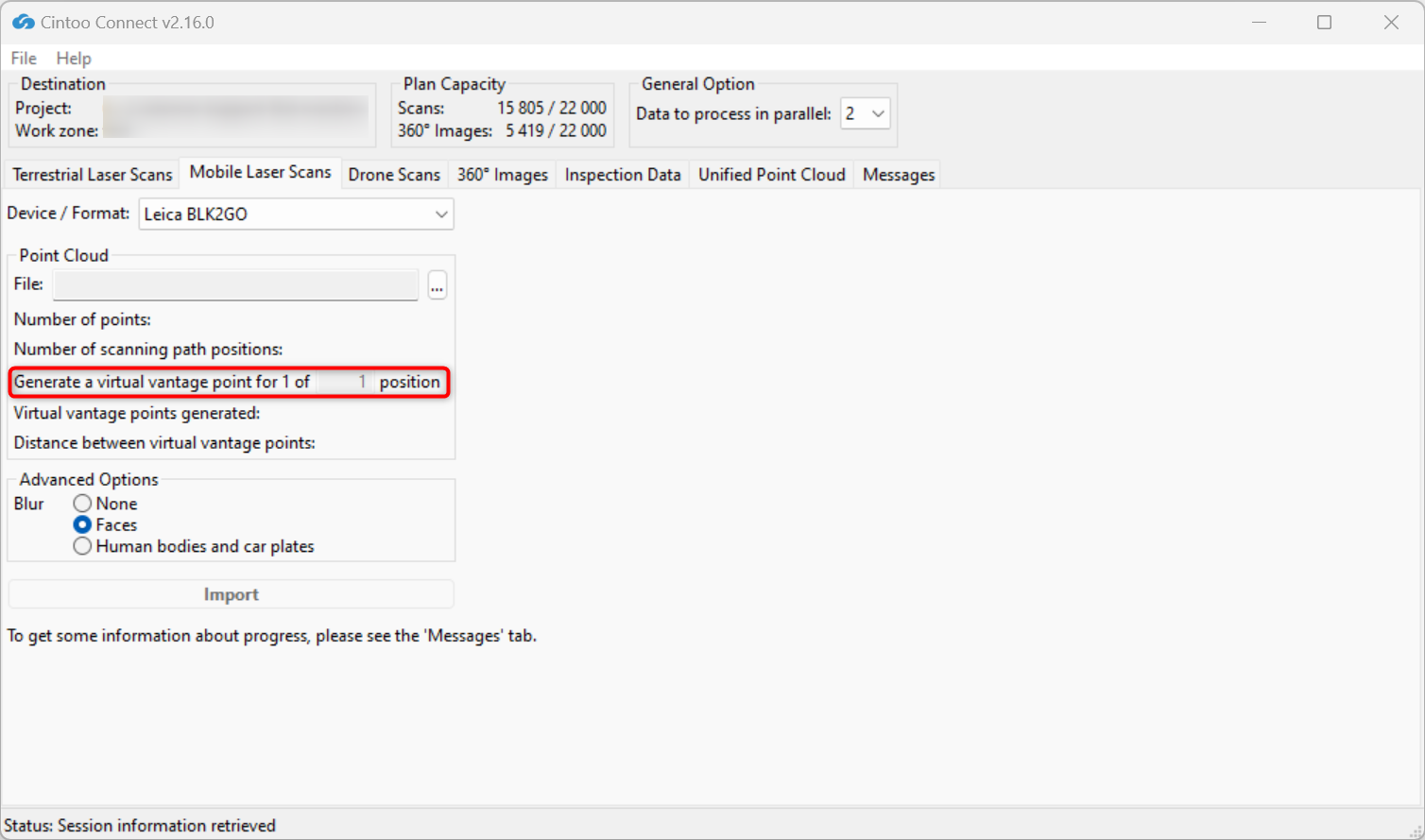Screen dimensions: 1425x840
Task: Click the 'Status: Session information retrieved' status text
Action: [140, 826]
